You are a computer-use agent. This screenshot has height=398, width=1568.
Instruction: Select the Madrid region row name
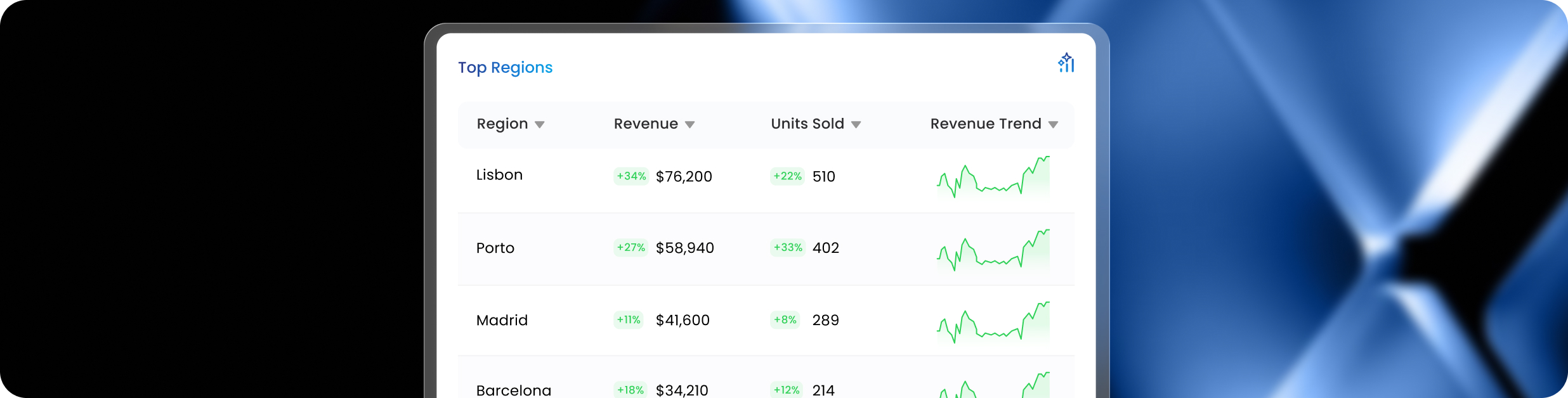click(502, 320)
